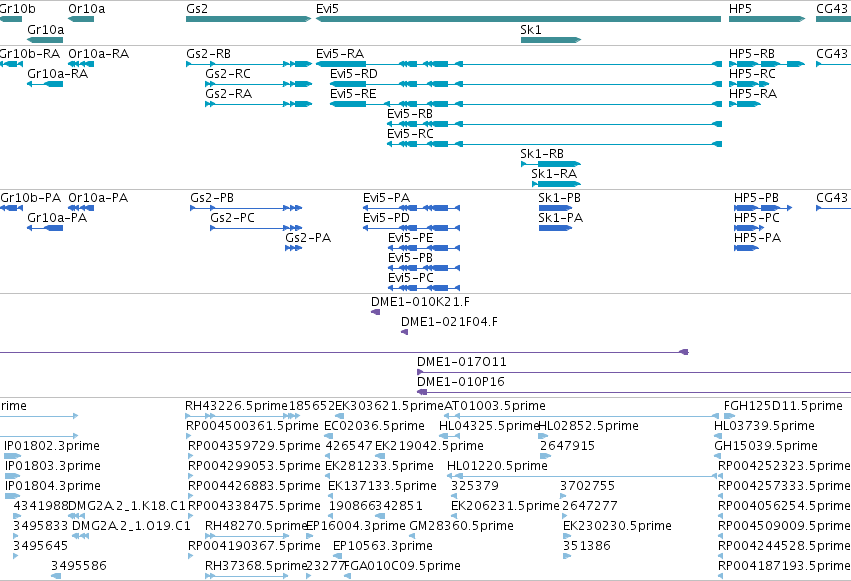Select the Sk1-PA protein feature
Image resolution: width=851 pixels, height=581 pixels.
pos(555,228)
